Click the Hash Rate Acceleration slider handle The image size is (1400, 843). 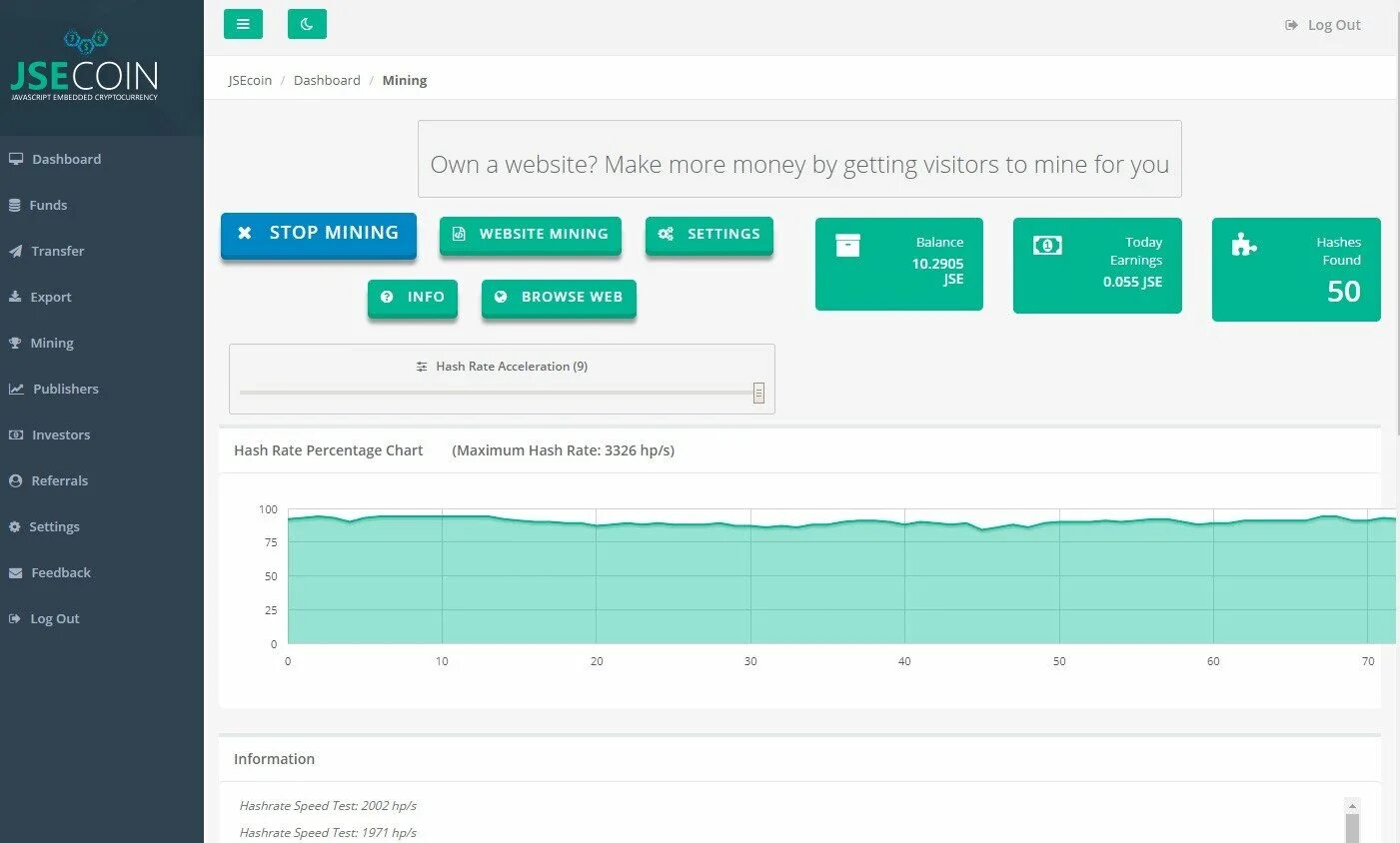pos(758,393)
